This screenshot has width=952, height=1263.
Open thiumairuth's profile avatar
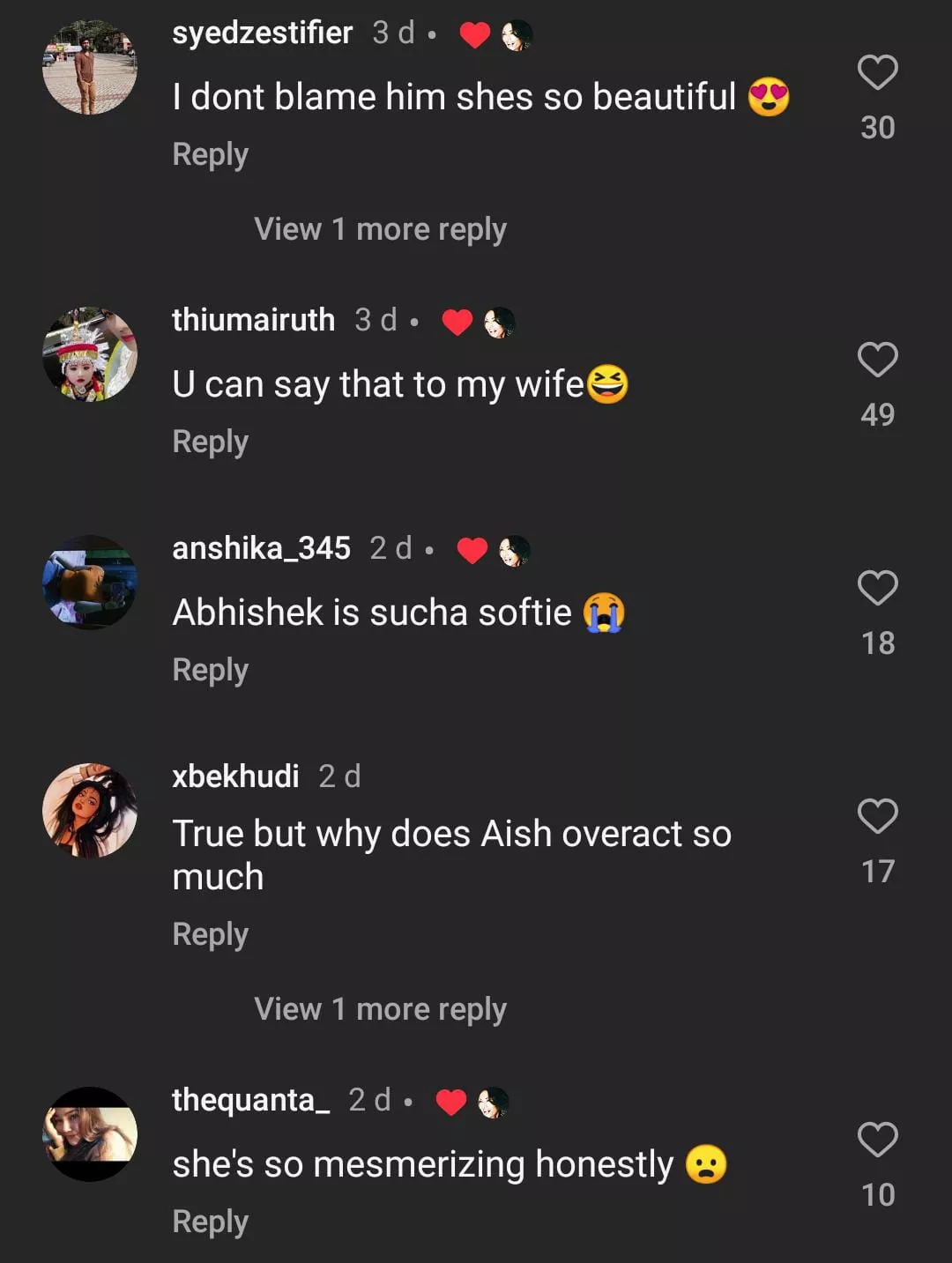click(90, 354)
